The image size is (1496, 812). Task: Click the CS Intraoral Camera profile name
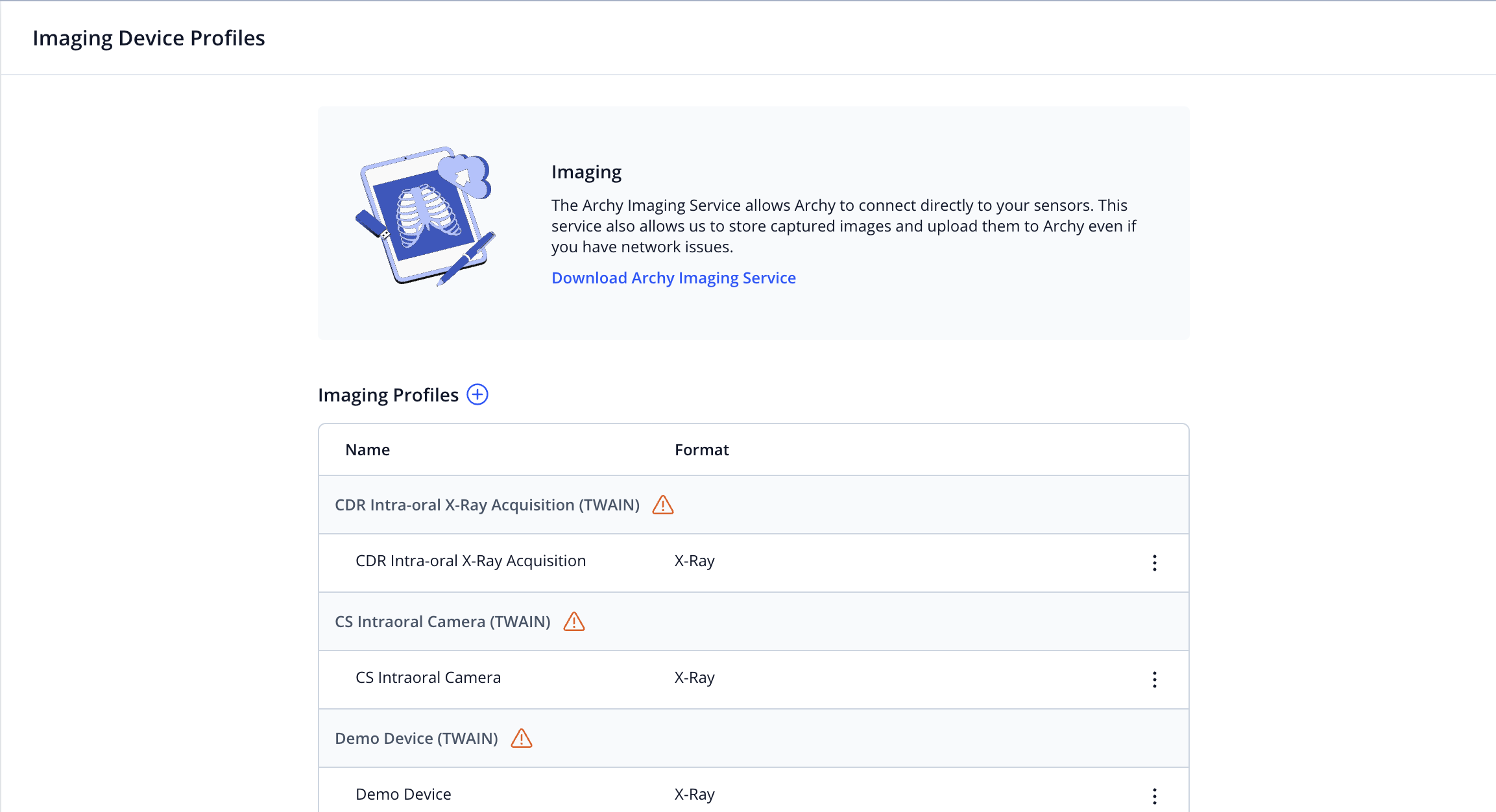(428, 677)
